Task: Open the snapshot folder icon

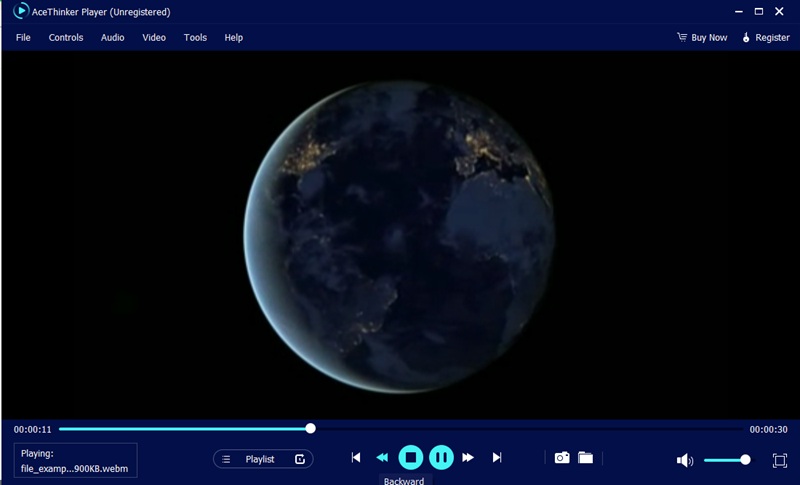Action: tap(586, 458)
